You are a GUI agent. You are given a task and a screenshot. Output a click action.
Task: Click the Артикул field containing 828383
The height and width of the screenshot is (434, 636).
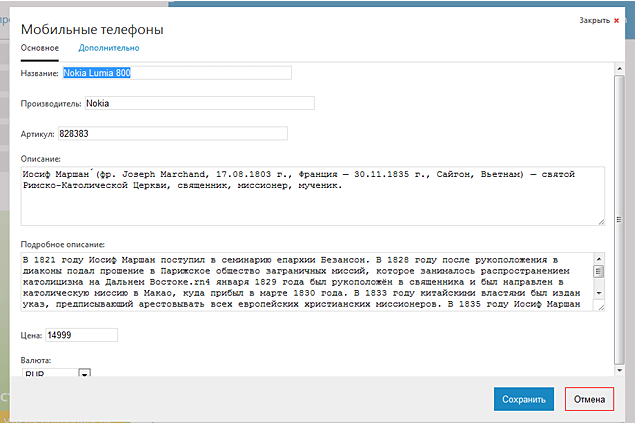(171, 133)
